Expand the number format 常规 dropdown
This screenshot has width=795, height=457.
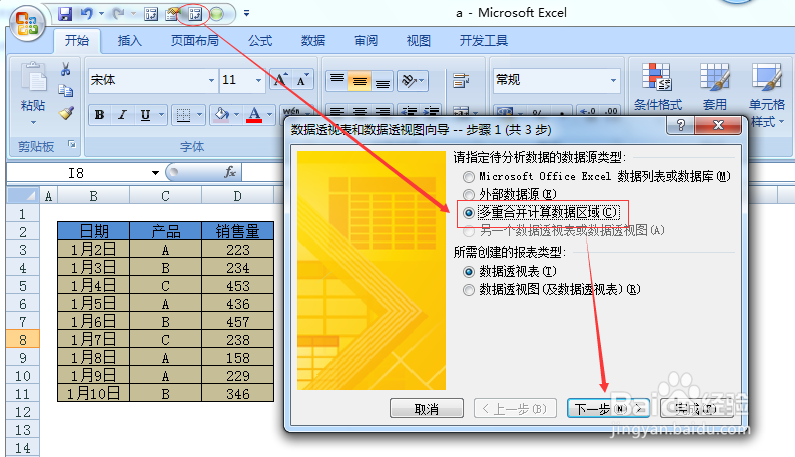click(x=613, y=80)
